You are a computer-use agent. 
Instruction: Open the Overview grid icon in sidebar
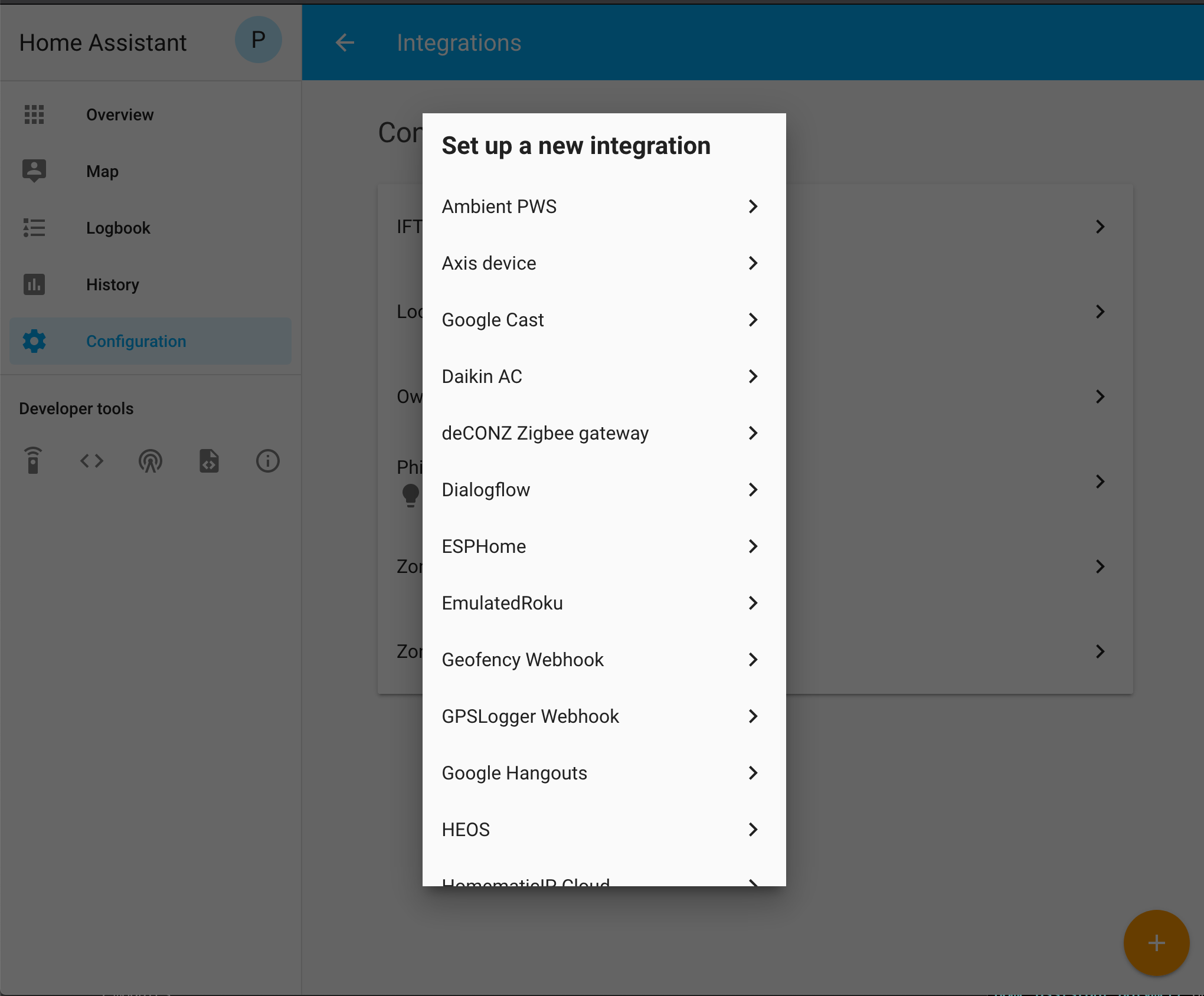pyautogui.click(x=34, y=114)
